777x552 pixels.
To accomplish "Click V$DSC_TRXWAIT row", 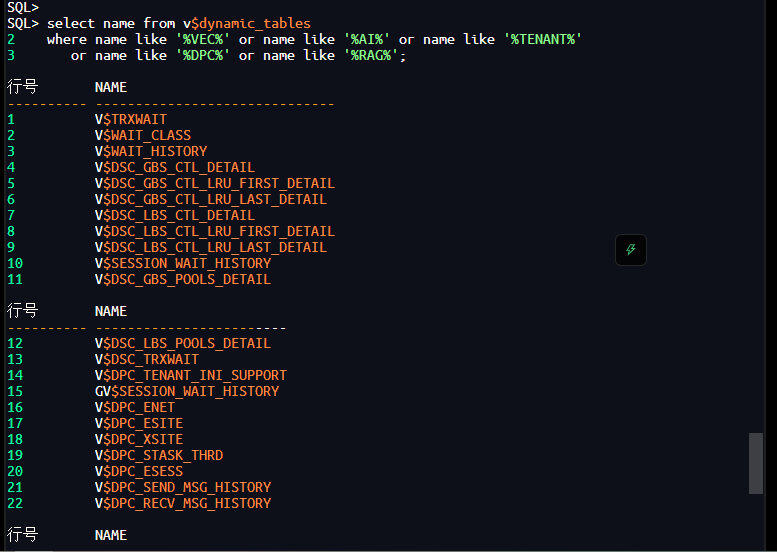I will click(147, 359).
